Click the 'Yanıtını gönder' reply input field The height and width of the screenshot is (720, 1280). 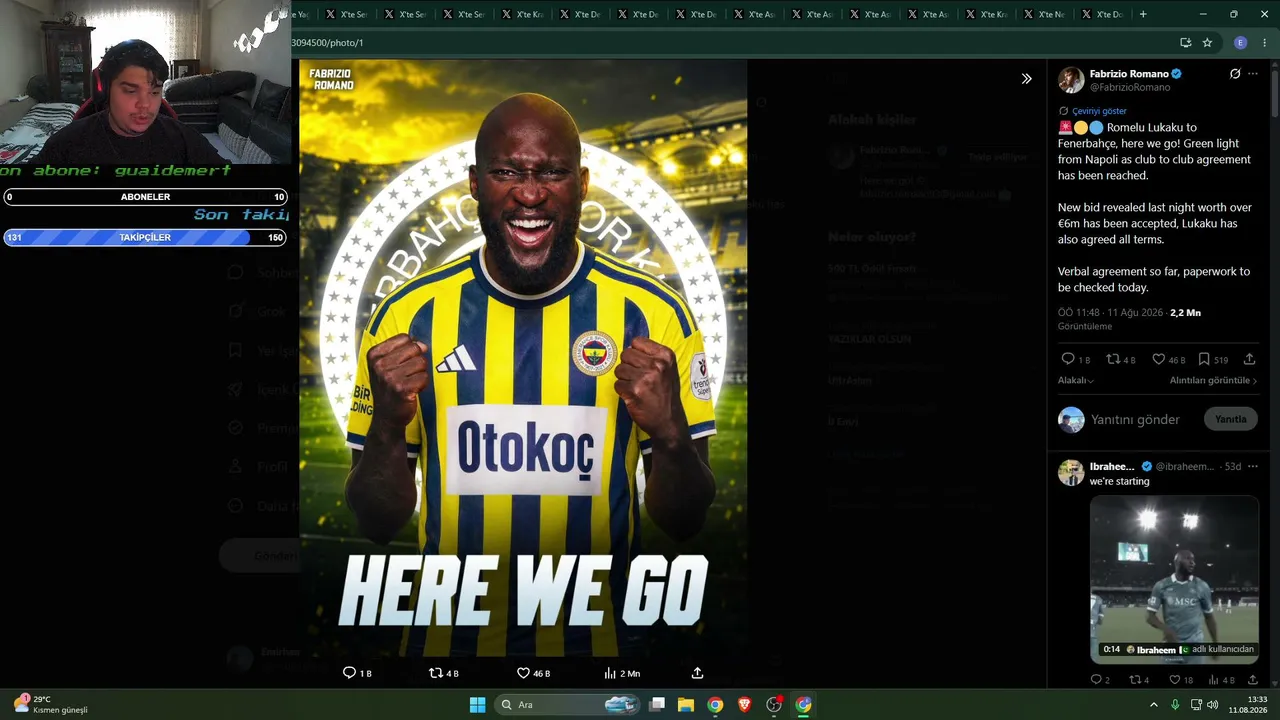(1135, 419)
